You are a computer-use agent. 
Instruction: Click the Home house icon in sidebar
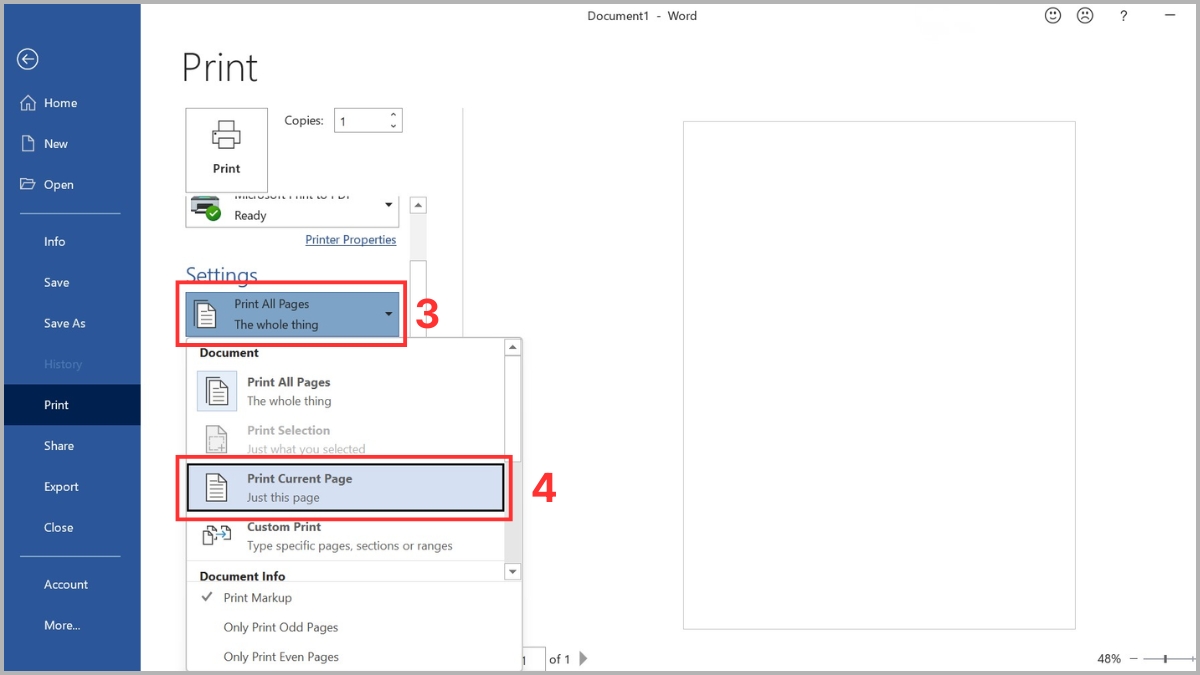pos(28,103)
